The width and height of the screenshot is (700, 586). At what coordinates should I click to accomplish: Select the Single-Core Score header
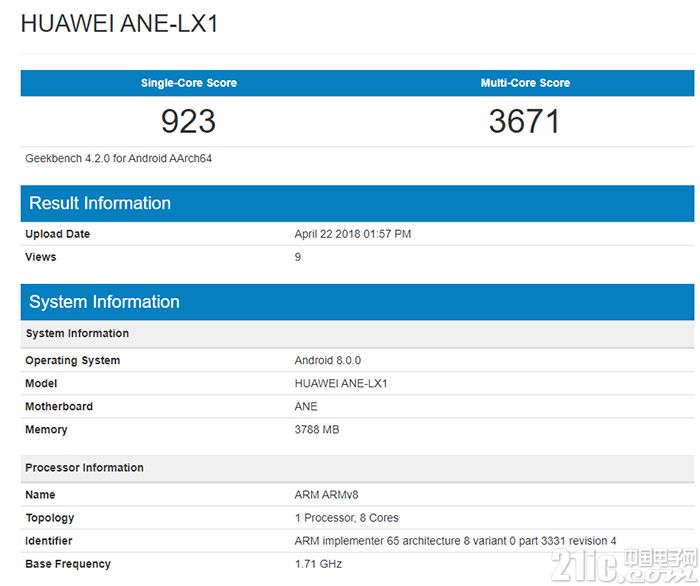coord(188,83)
